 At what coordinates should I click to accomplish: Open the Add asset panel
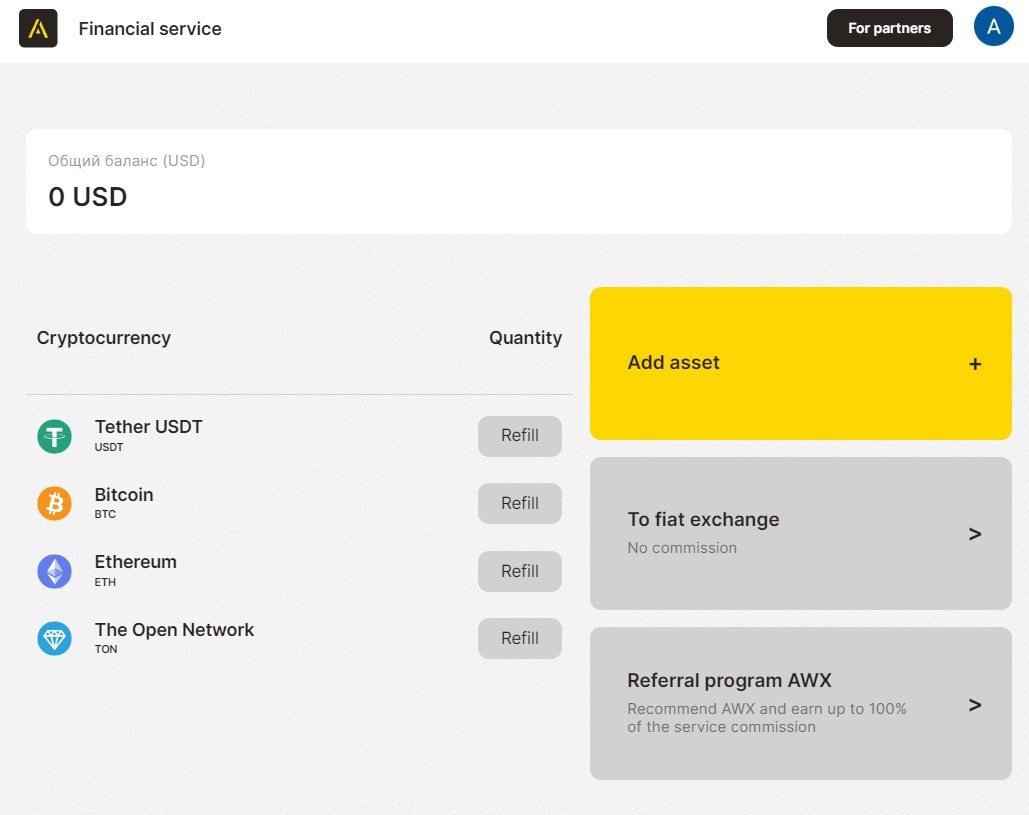point(800,363)
